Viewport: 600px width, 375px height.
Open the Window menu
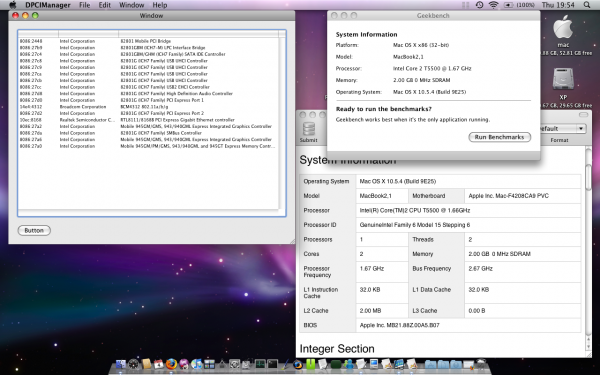131,5
